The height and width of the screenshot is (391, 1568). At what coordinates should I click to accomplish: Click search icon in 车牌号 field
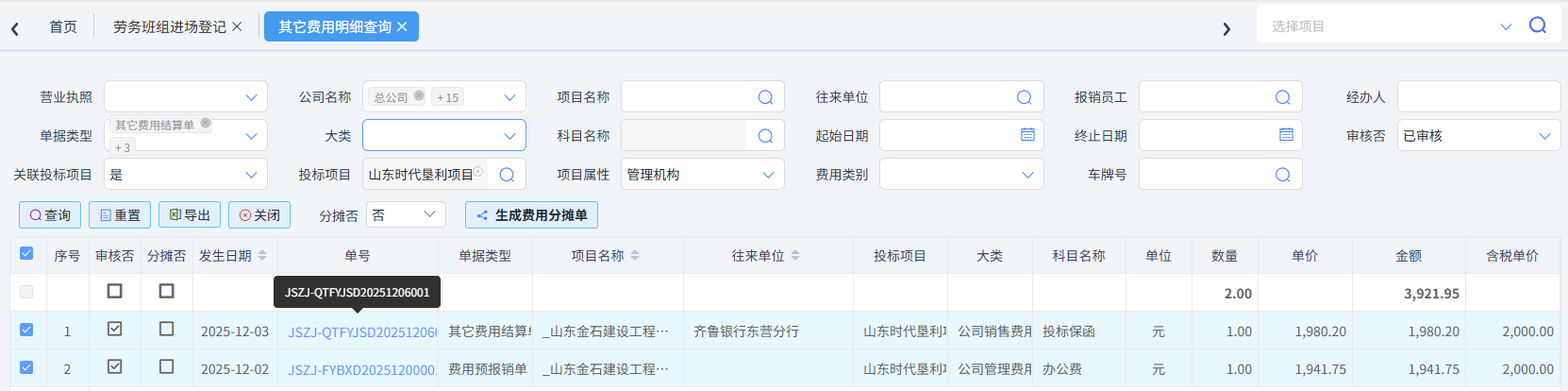pos(1282,175)
